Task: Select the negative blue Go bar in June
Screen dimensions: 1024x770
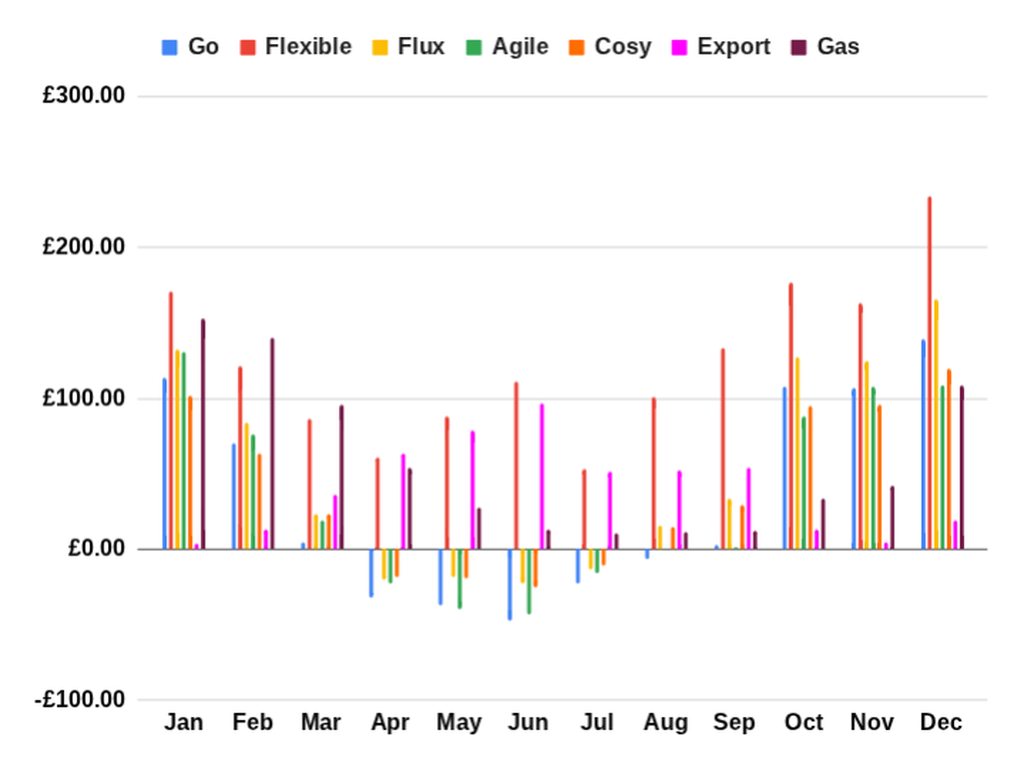Action: coord(509,585)
